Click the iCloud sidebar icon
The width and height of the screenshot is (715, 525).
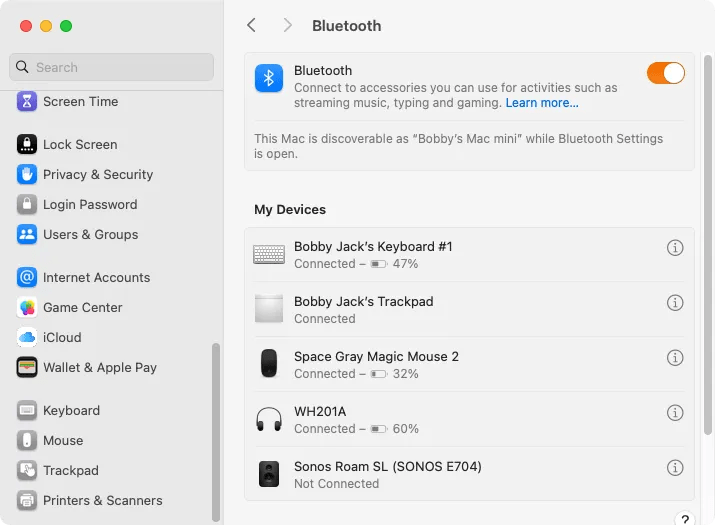[27, 338]
